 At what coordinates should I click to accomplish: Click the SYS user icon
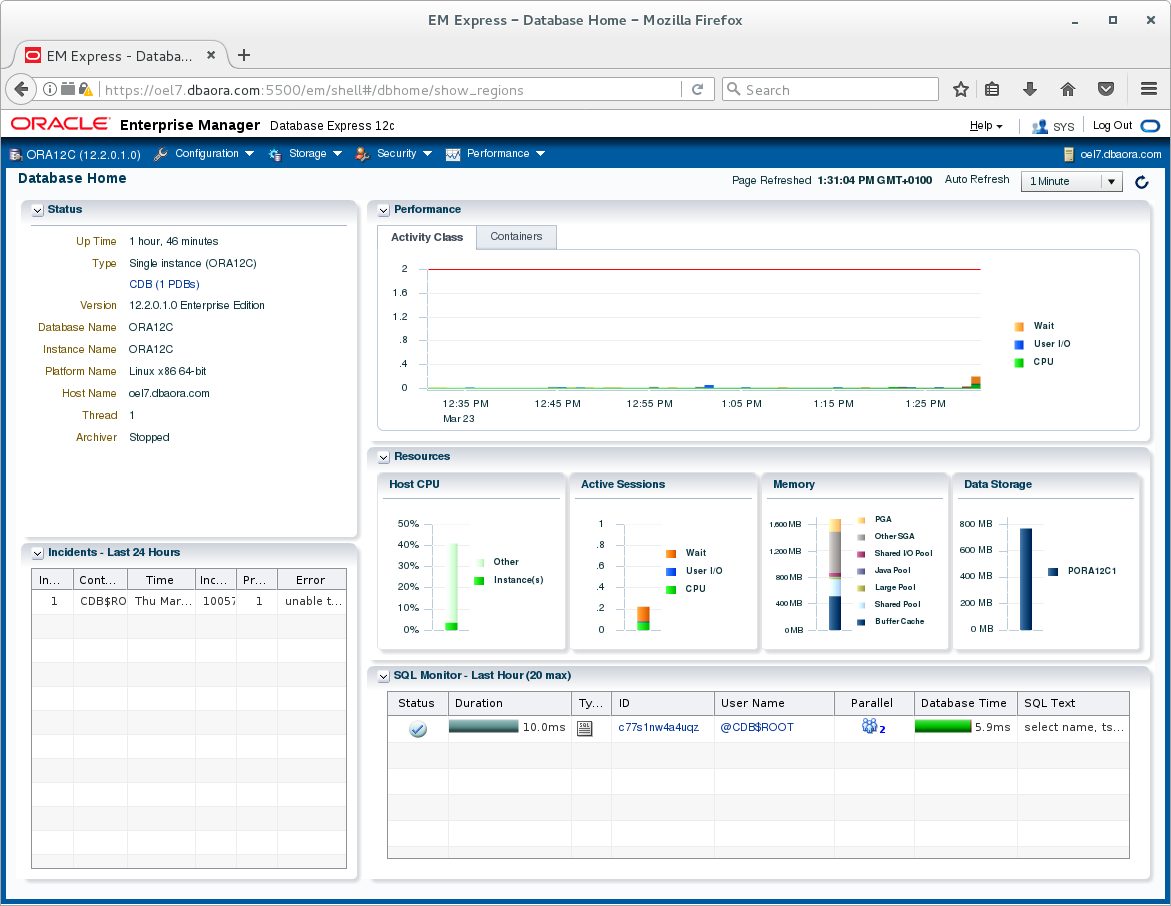1039,126
